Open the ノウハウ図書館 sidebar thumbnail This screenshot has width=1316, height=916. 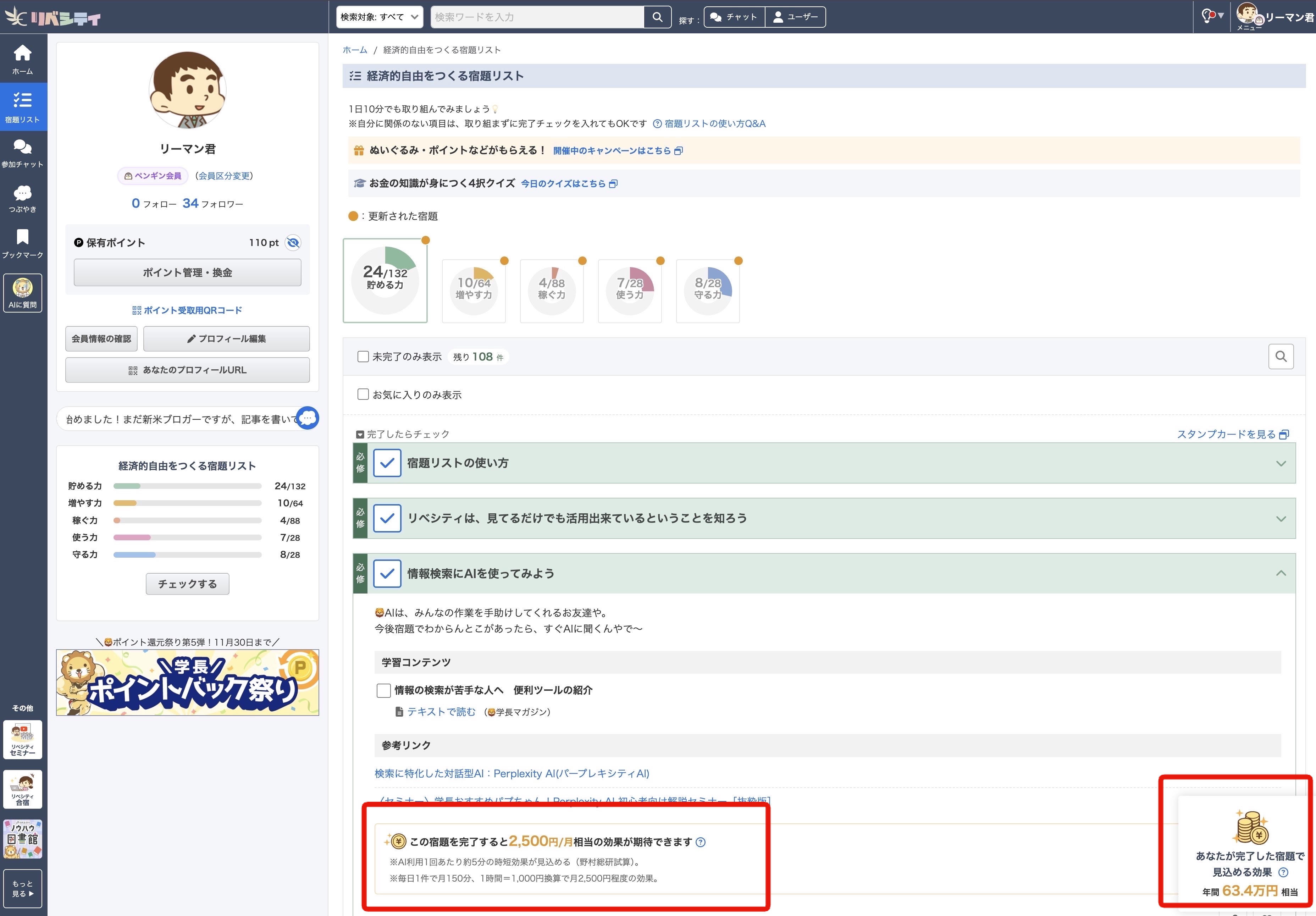click(x=22, y=838)
